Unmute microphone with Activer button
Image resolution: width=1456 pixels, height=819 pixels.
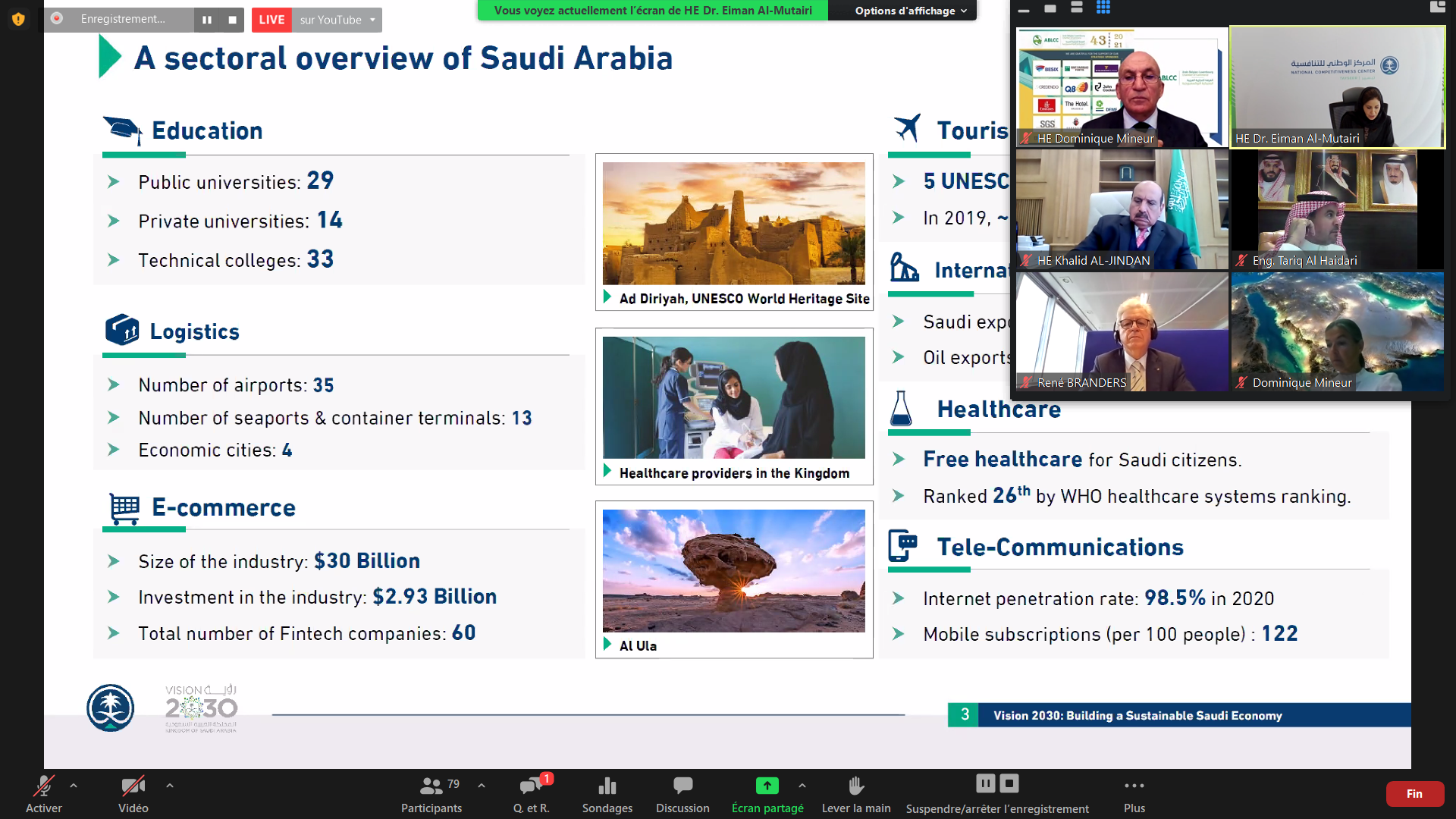click(x=44, y=793)
